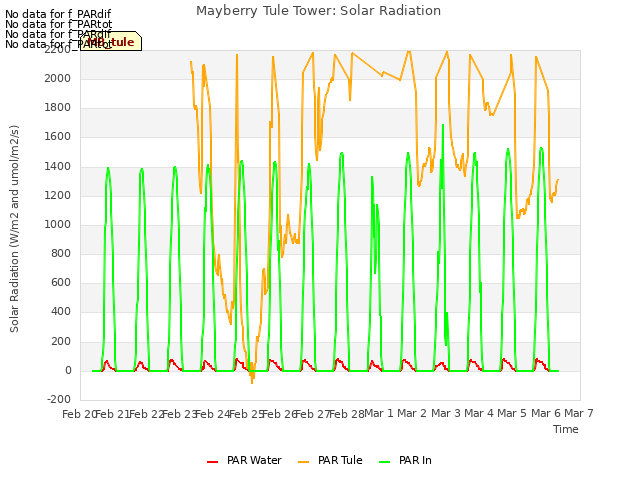Click the 1400 y-axis tick label
This screenshot has height=480, width=640.
point(58,166)
